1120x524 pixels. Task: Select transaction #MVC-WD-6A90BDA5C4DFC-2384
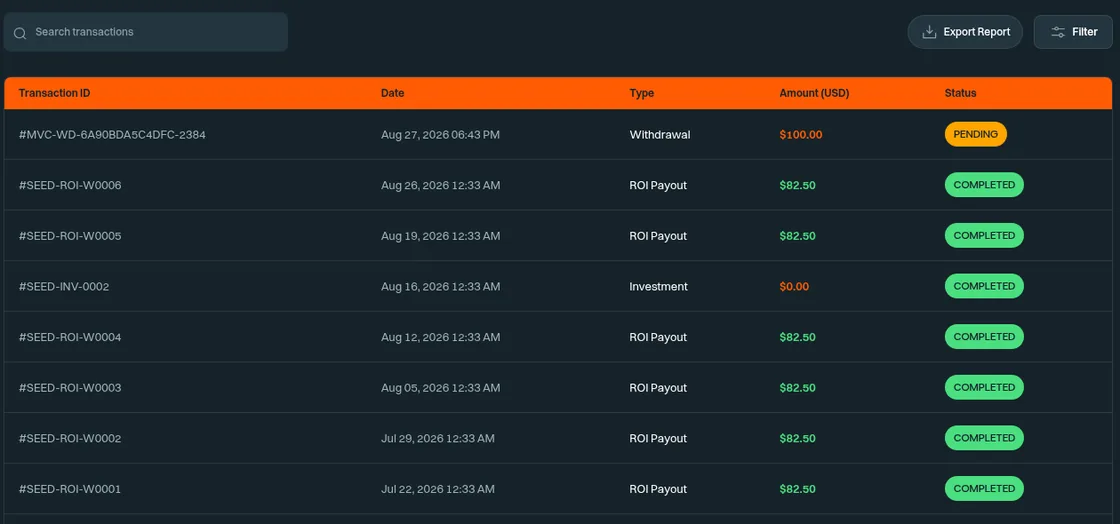point(112,134)
